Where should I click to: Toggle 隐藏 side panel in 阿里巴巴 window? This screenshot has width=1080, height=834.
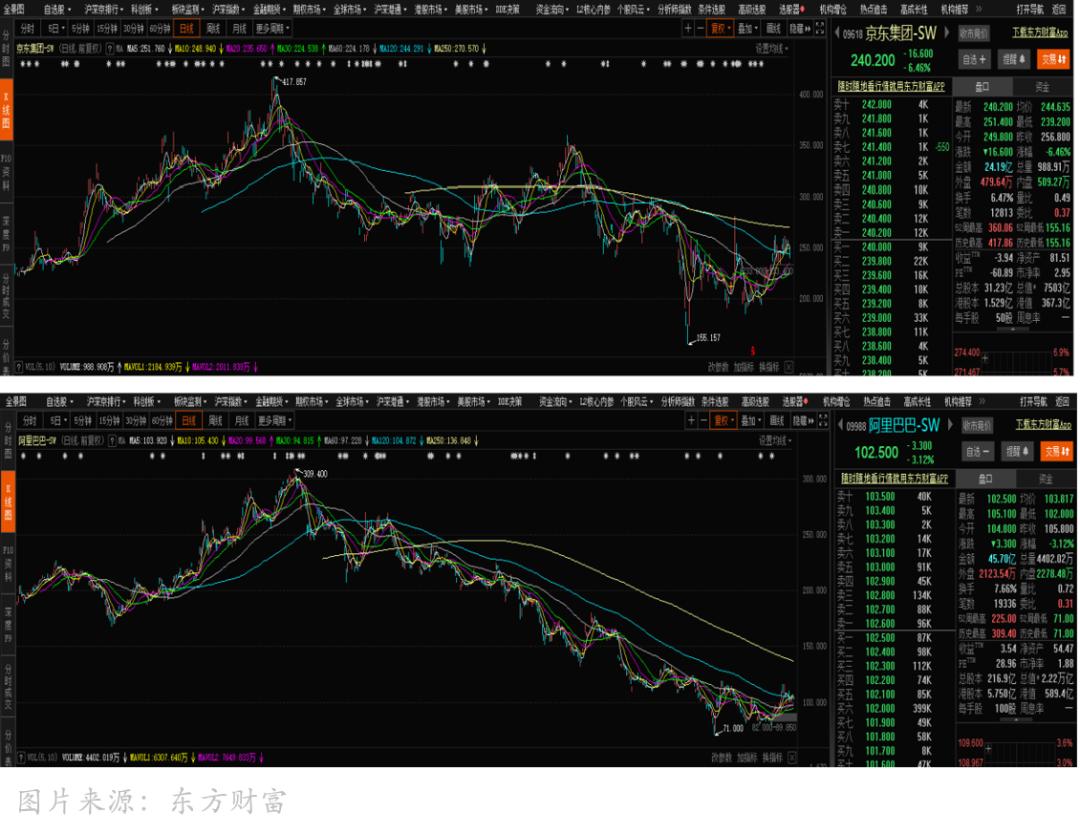802,420
